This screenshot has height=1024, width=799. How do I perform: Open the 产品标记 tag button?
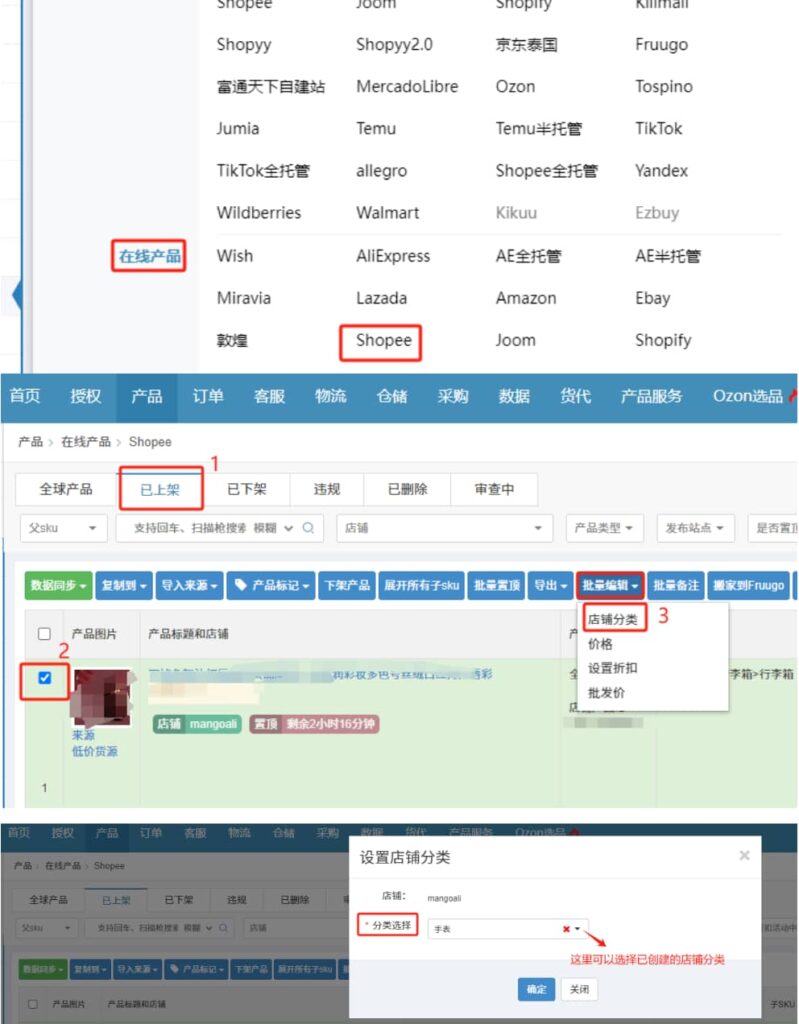[271, 585]
